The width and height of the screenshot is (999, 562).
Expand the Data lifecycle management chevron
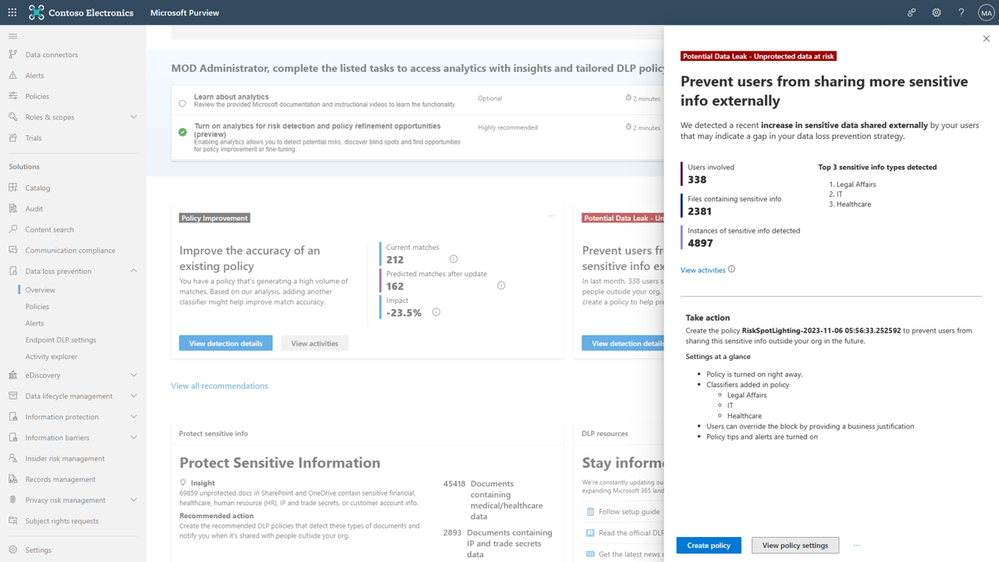(133, 396)
